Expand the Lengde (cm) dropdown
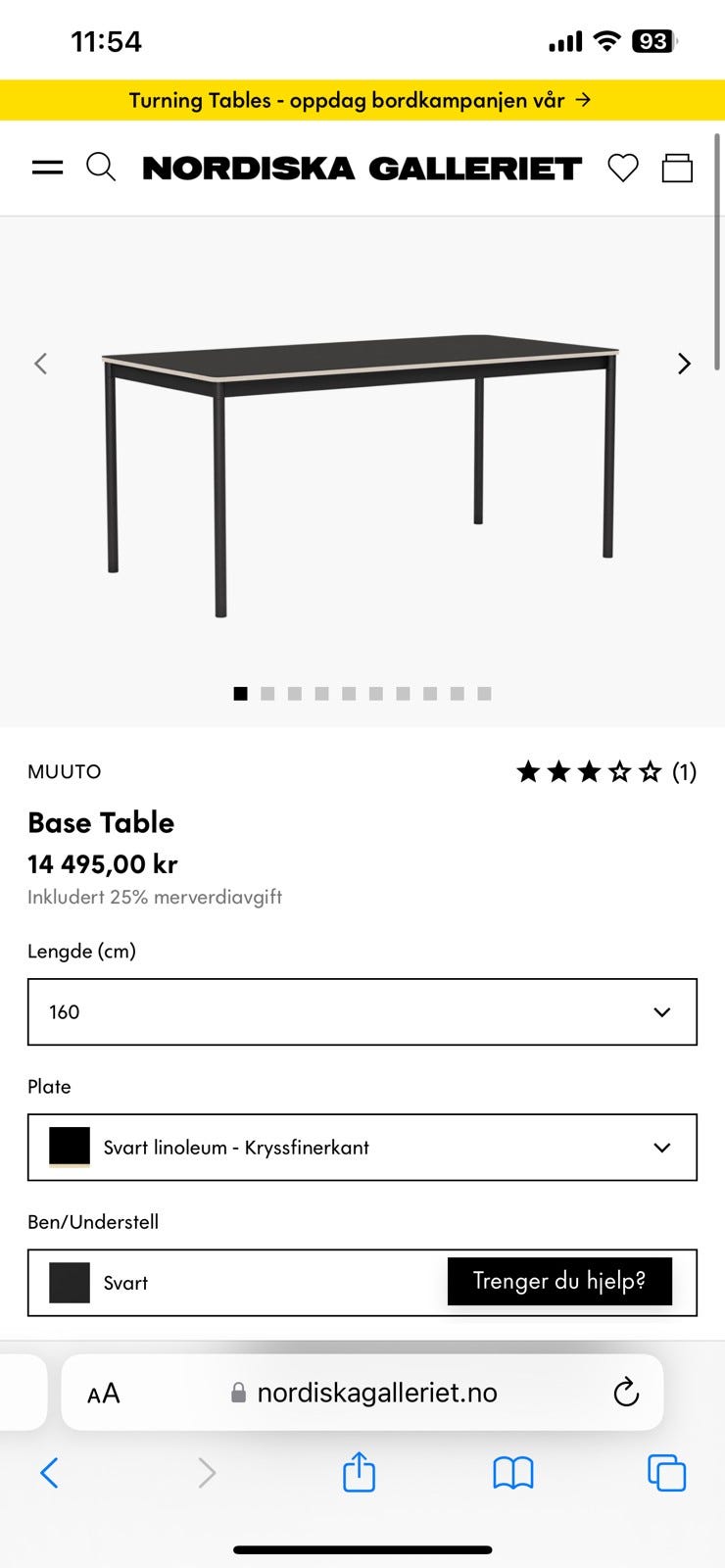725x1568 pixels. click(x=362, y=1011)
